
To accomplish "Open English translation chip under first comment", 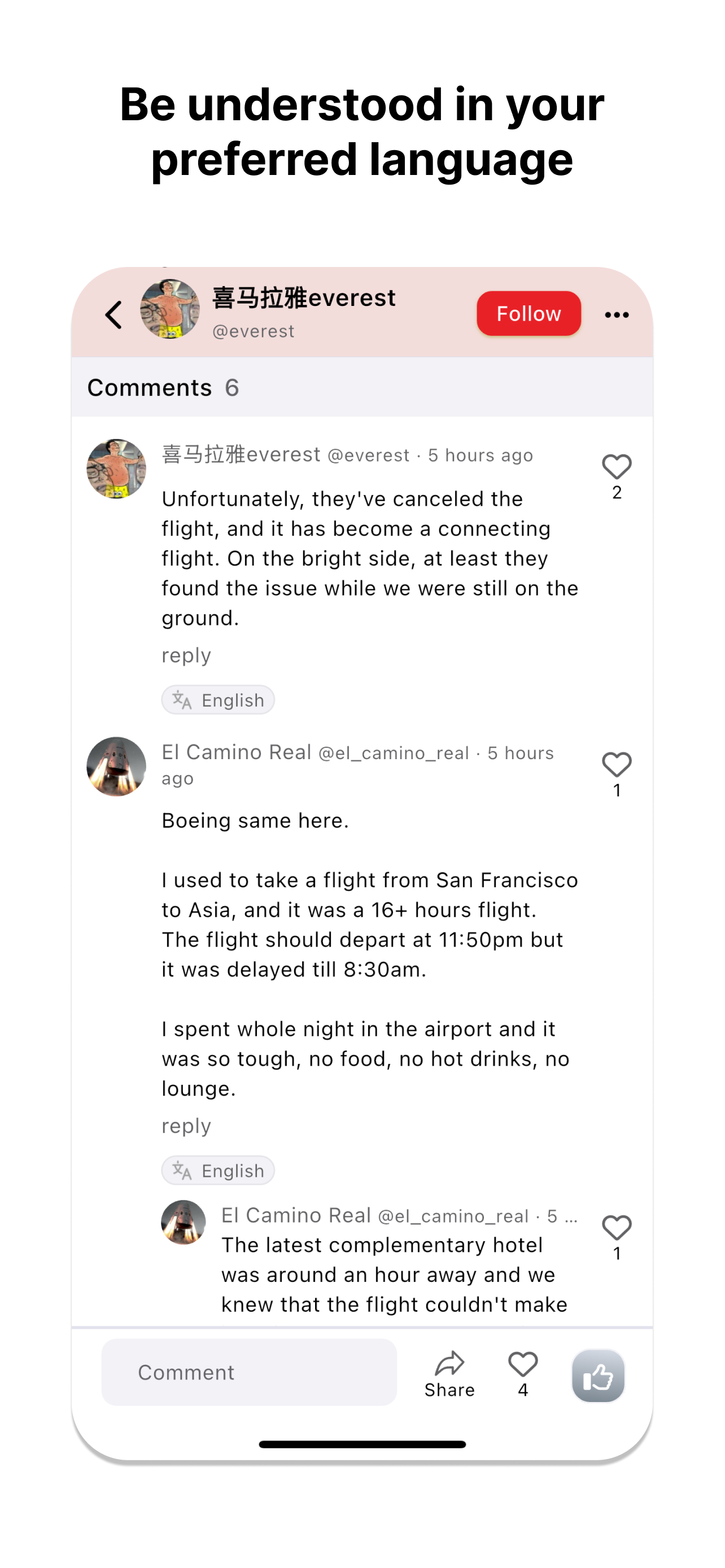I will click(218, 700).
